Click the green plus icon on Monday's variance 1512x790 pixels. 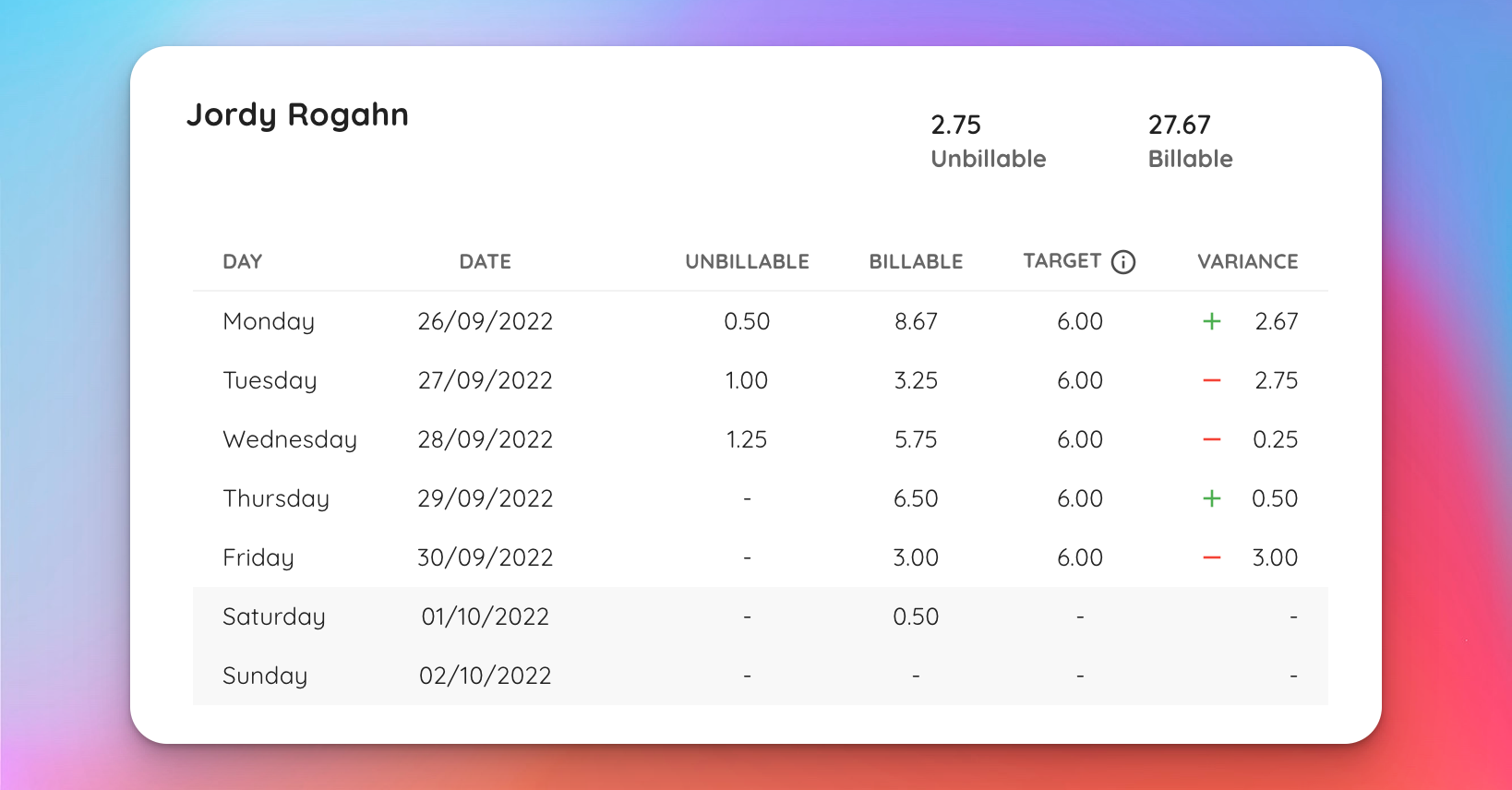click(x=1212, y=321)
